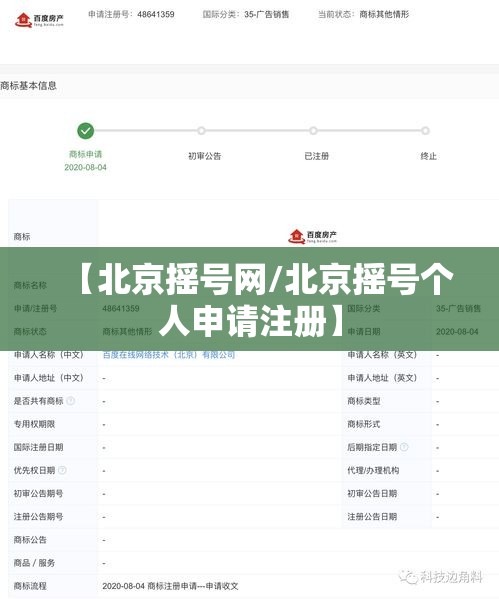The height and width of the screenshot is (599, 499).
Task: Click the 申请注册号 48641359 text in the header
Action: [x=131, y=15]
